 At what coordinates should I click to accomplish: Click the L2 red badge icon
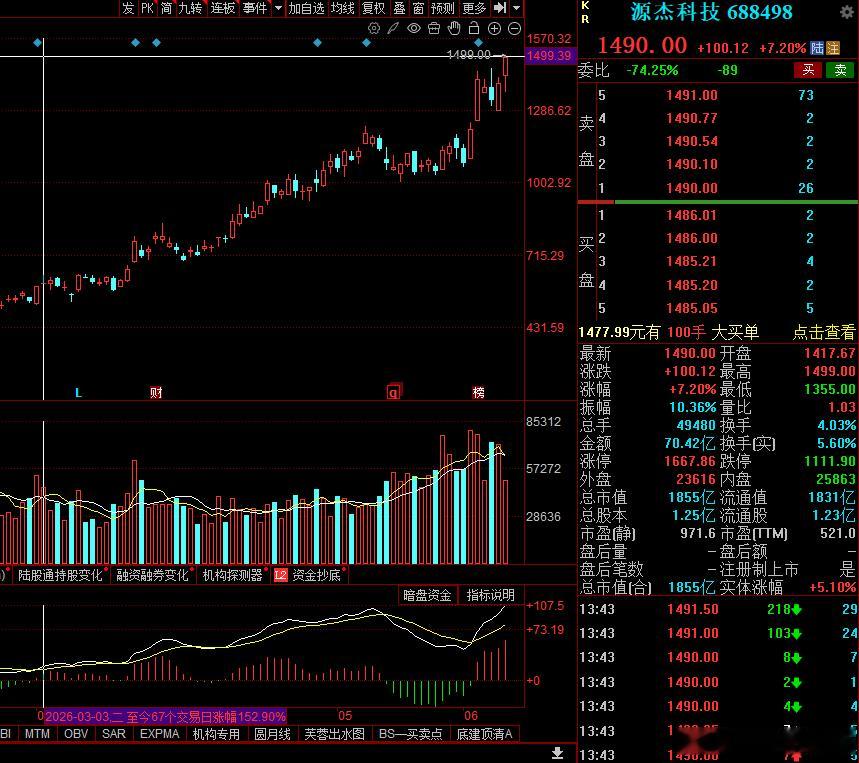280,575
